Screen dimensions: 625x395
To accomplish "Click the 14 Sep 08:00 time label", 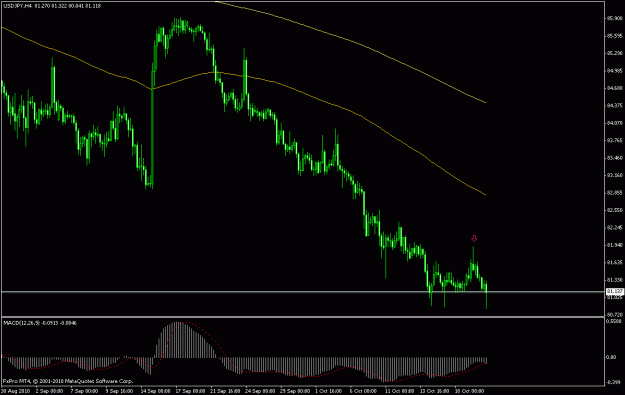I will point(155,391).
